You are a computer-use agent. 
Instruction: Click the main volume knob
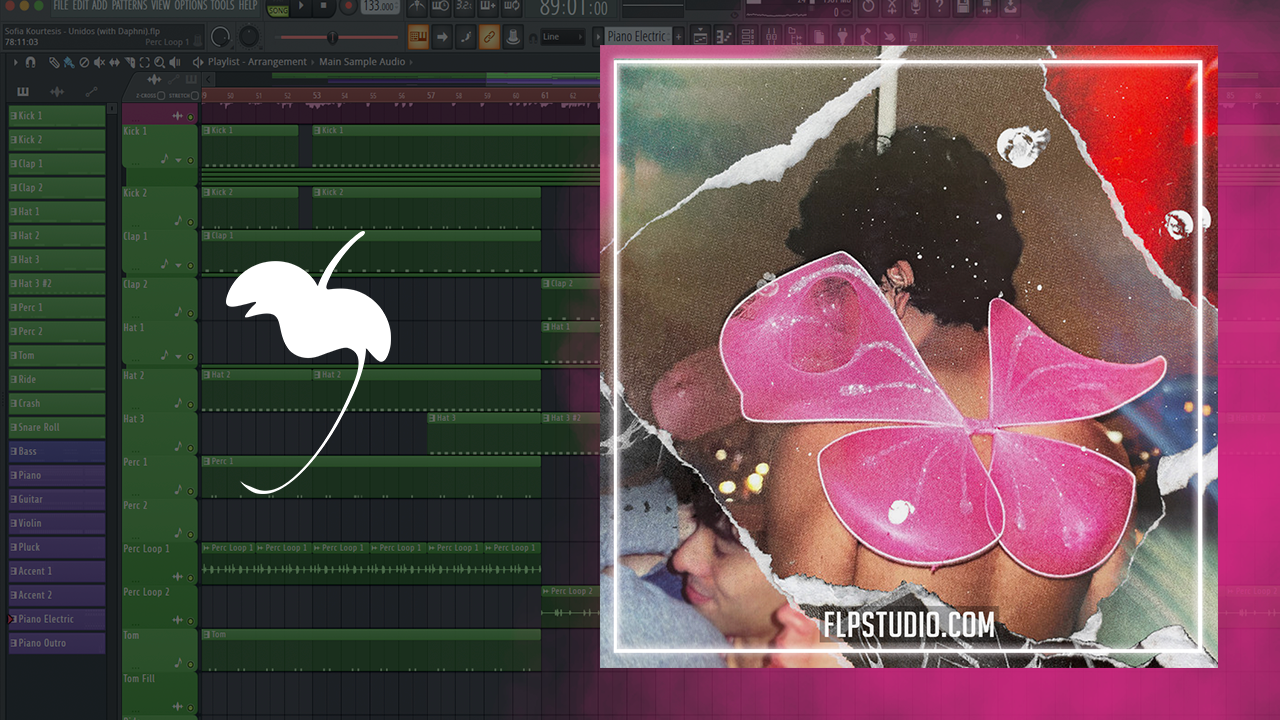pyautogui.click(x=220, y=37)
